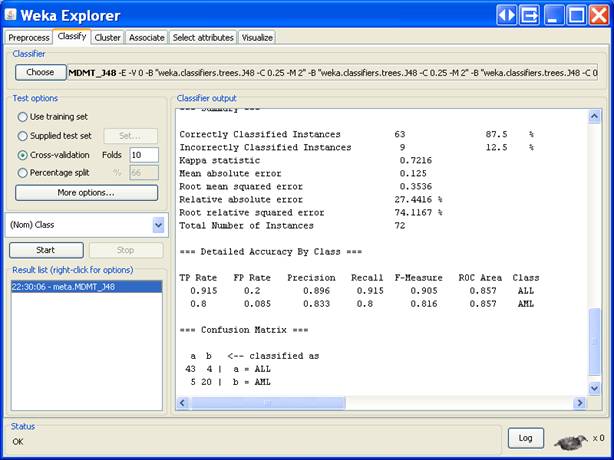This screenshot has height=460, width=614.
Task: Click the Kappa statistic value 0.7216
Action: (415, 161)
